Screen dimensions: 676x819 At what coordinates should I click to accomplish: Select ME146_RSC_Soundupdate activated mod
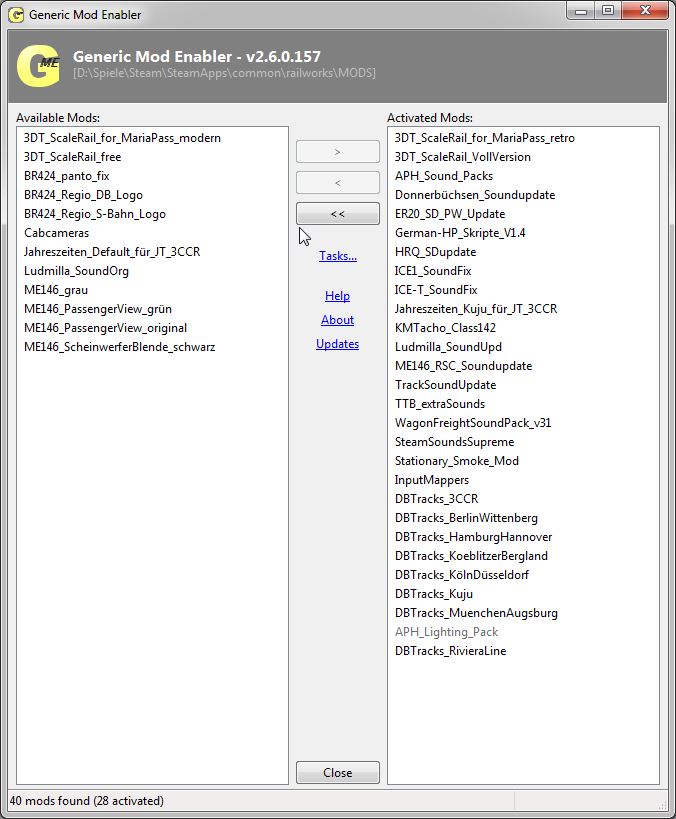[x=463, y=366]
